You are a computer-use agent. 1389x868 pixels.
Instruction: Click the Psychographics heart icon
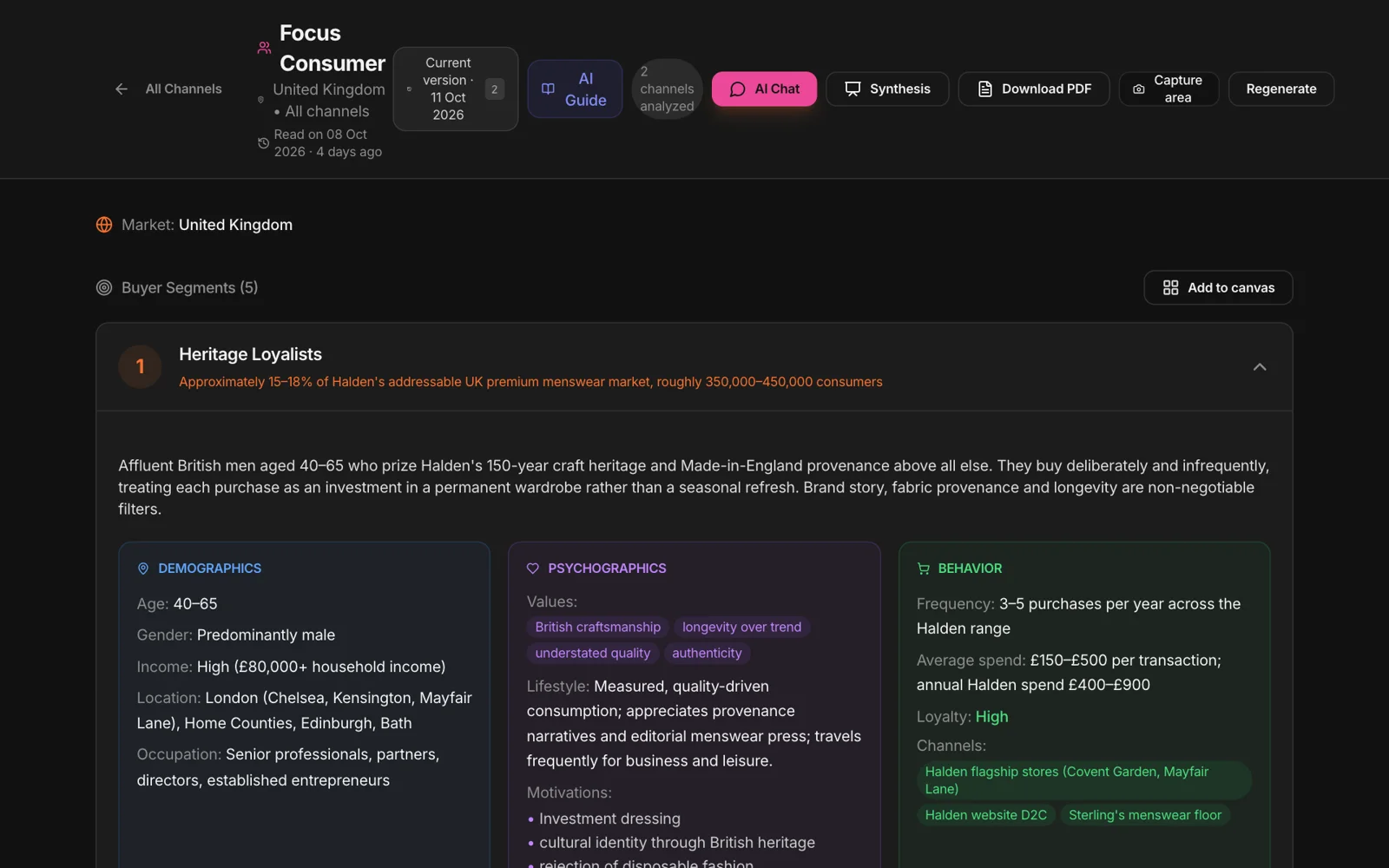click(x=533, y=569)
